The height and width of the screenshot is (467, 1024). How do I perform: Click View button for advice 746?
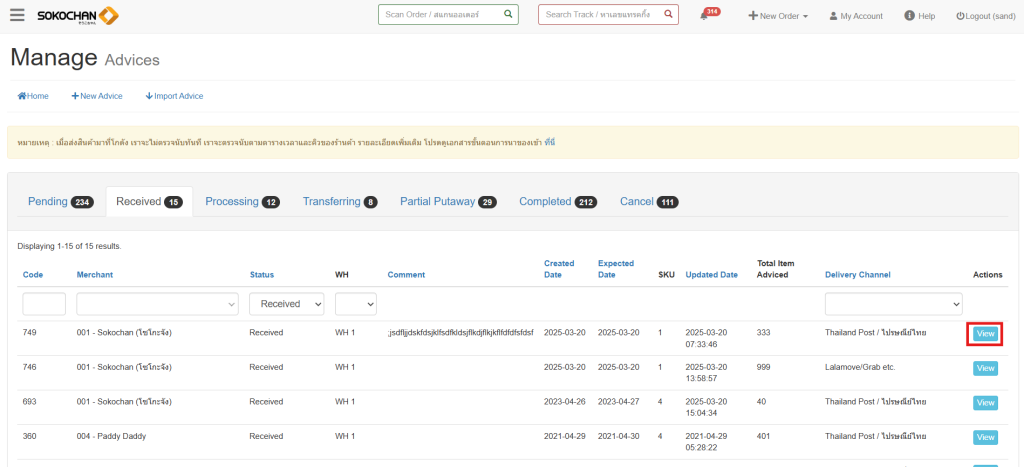tap(985, 368)
